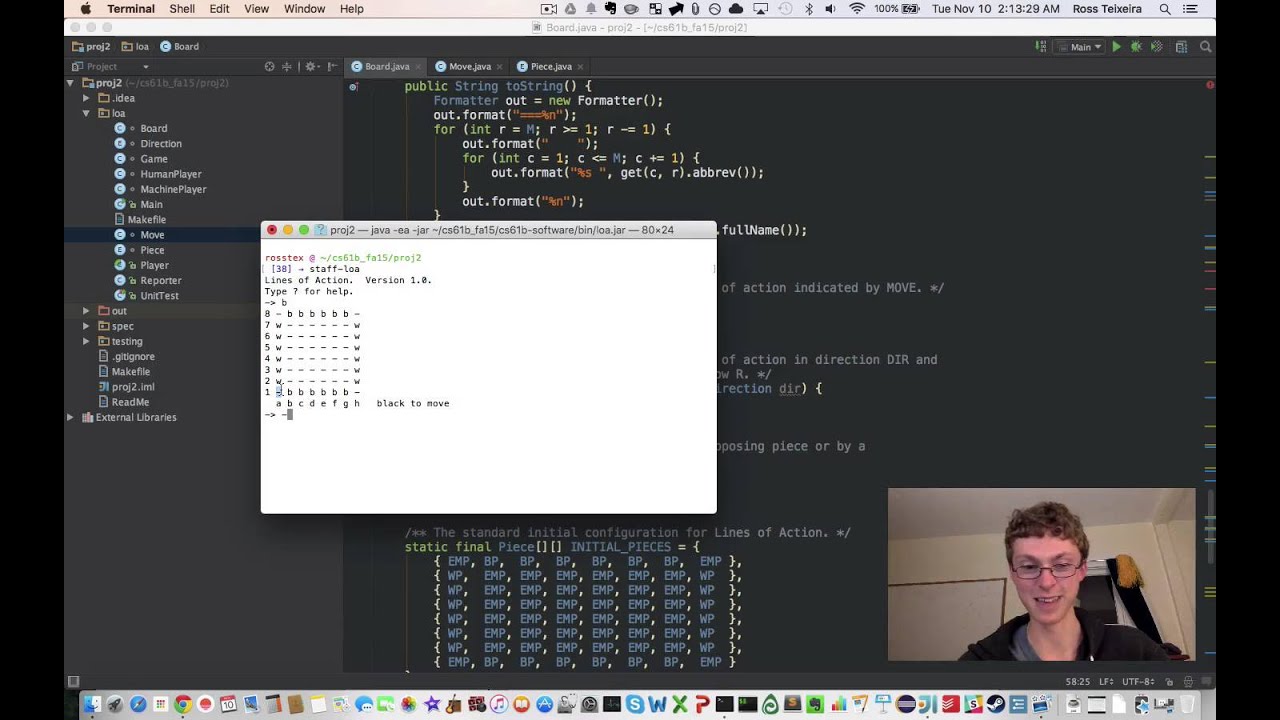
Task: Hide the Project tool window icon
Action: click(x=331, y=67)
